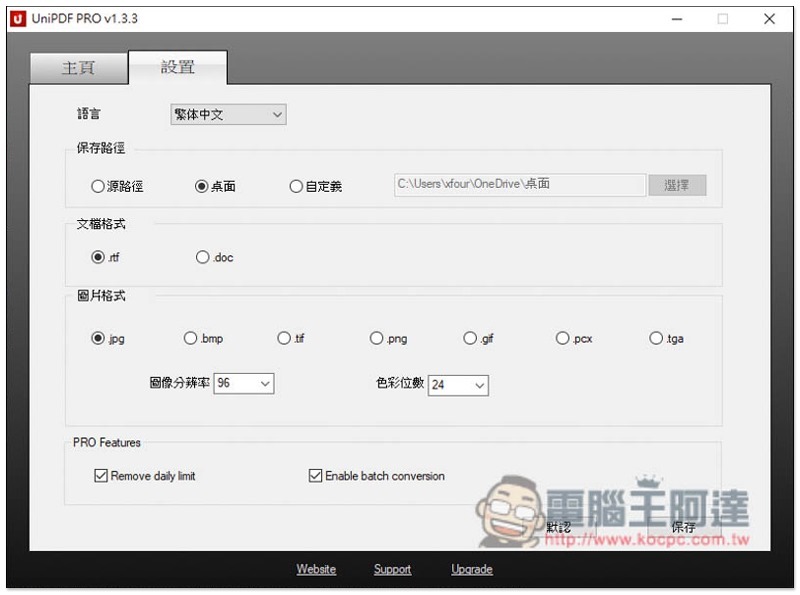Choose the .jpg image format
Screen dimensions: 800x595
[108, 338]
